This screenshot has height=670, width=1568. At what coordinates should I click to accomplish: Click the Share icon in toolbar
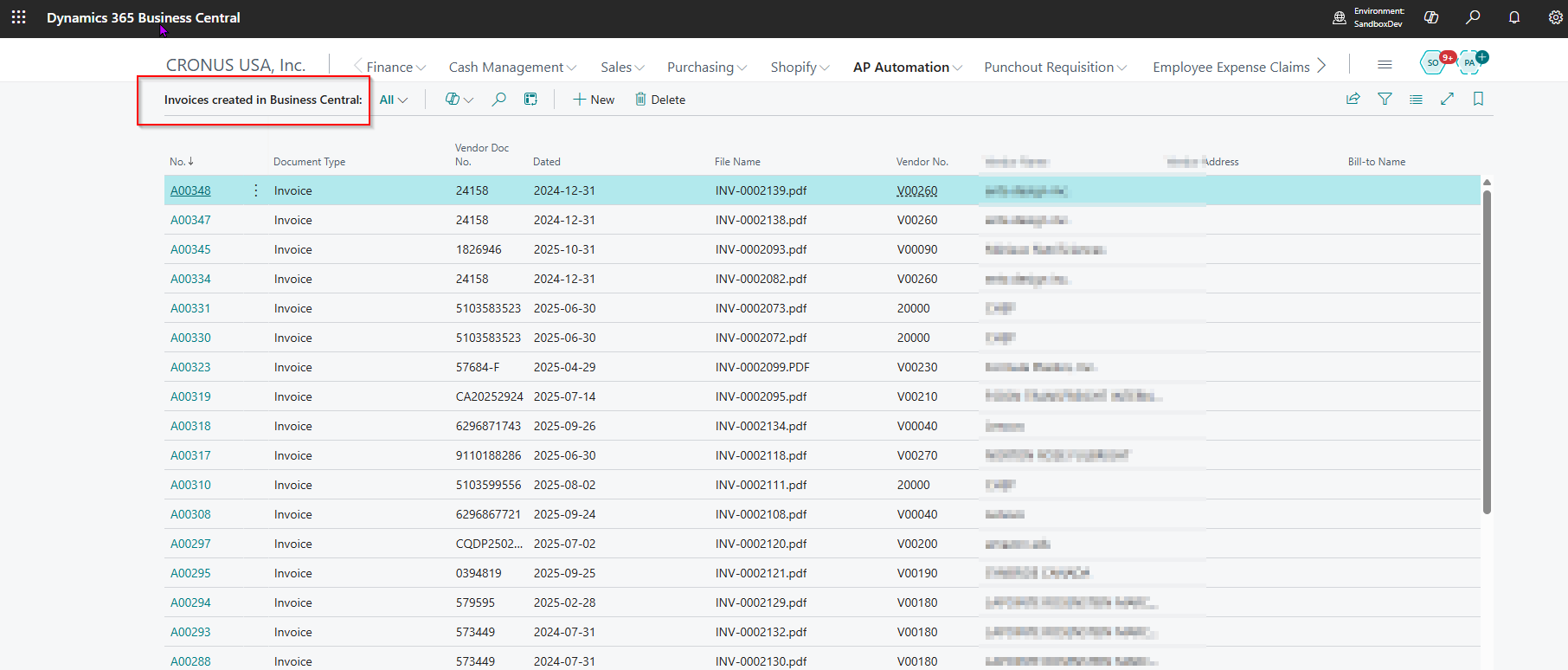click(x=1353, y=100)
